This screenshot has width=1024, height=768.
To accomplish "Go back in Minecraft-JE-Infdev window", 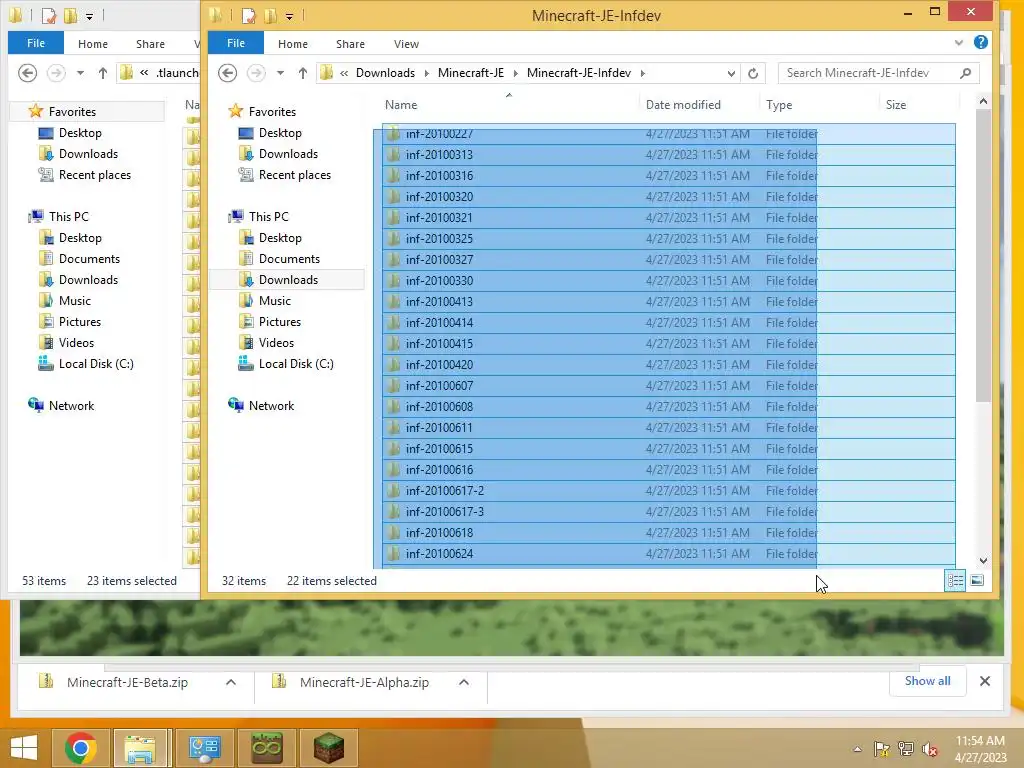I will (227, 72).
